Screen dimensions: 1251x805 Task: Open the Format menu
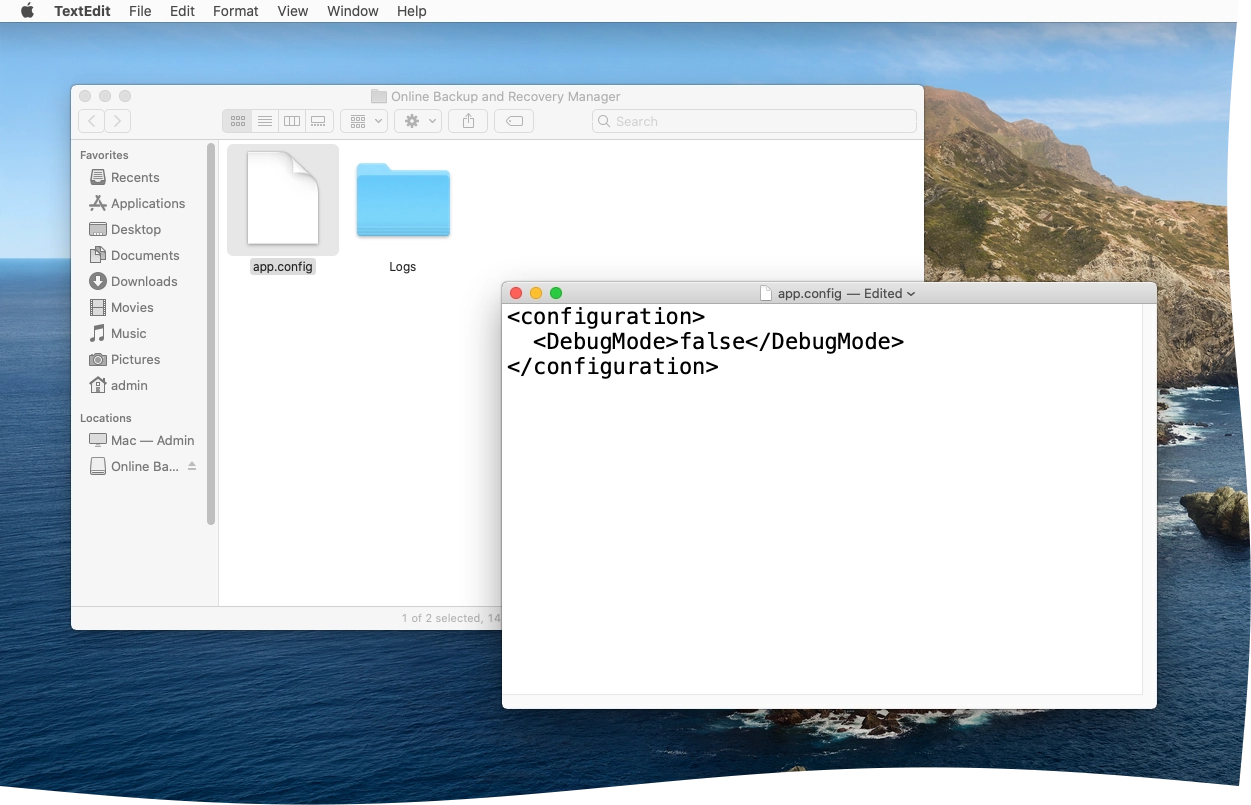236,11
